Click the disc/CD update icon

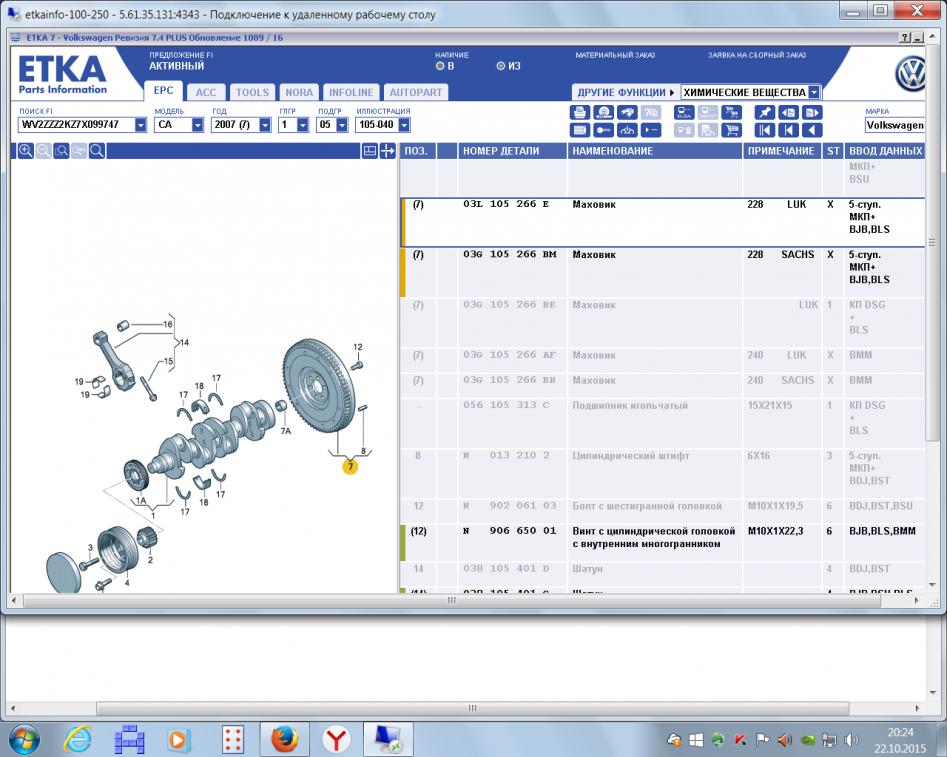coord(603,112)
